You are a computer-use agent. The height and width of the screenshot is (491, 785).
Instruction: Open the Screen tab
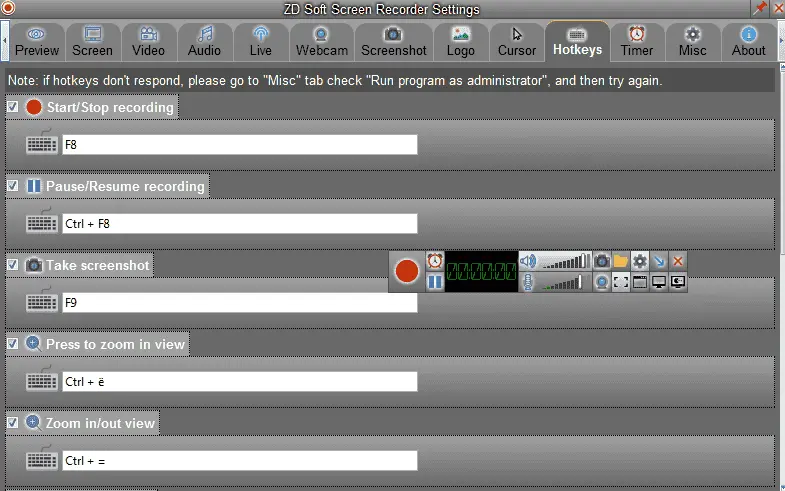coord(93,42)
